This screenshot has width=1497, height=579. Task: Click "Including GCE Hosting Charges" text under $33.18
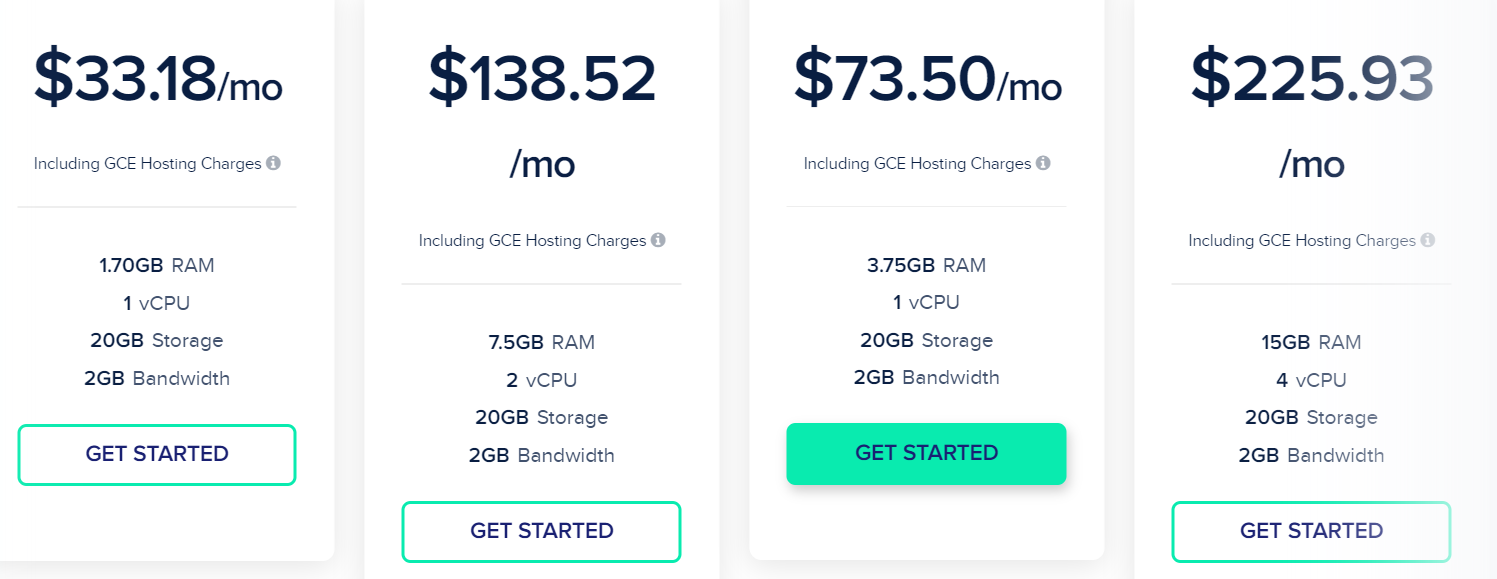click(147, 163)
